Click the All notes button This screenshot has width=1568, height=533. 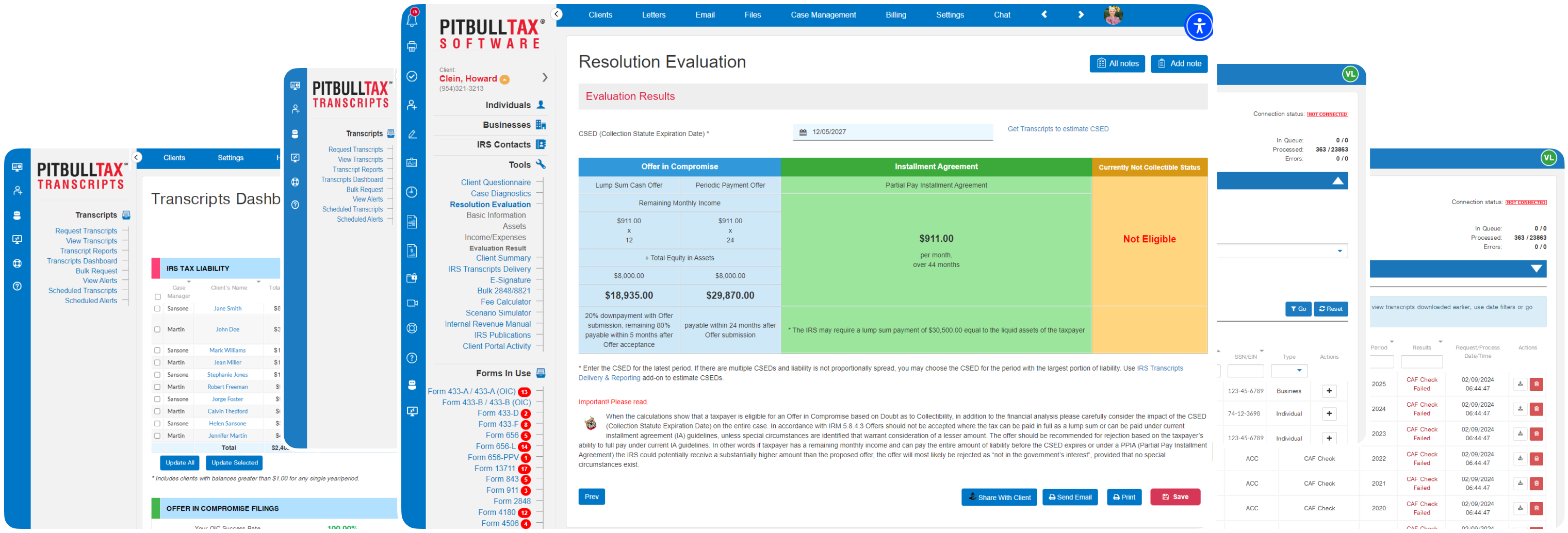click(1117, 64)
